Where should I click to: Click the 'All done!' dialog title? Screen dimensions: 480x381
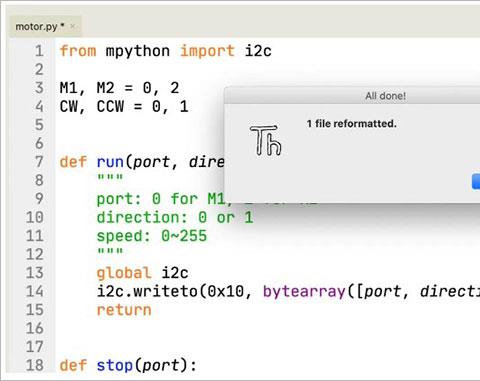click(x=386, y=96)
